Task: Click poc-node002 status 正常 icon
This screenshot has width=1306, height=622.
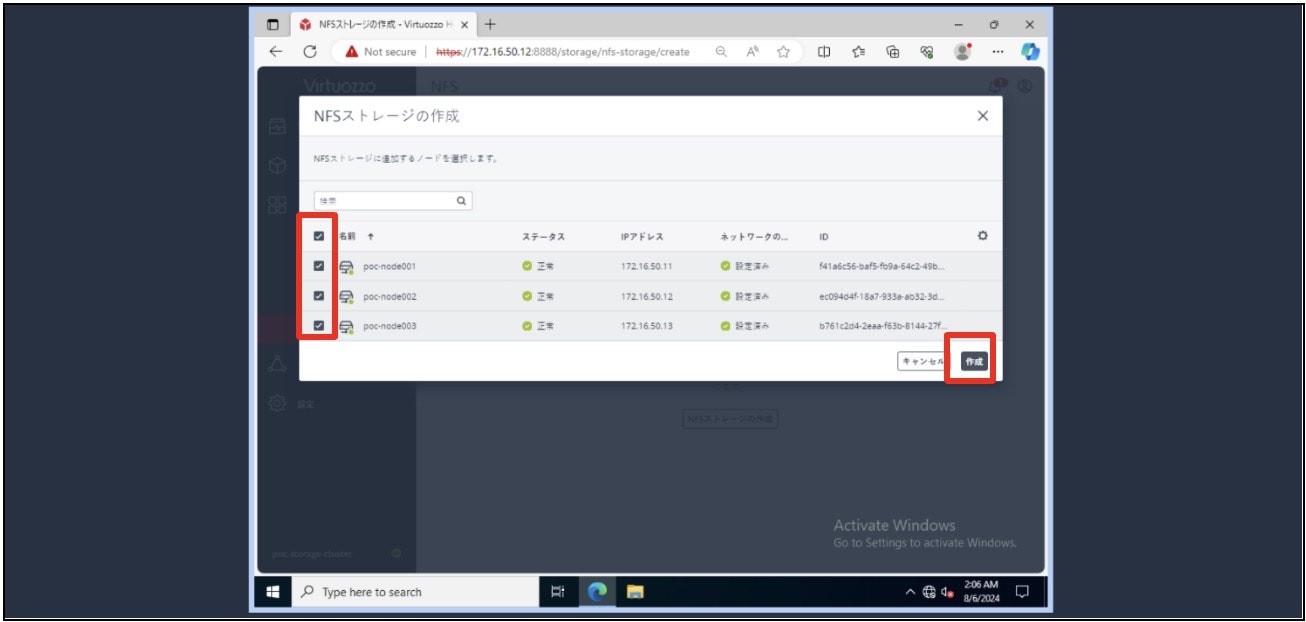Action: point(527,297)
